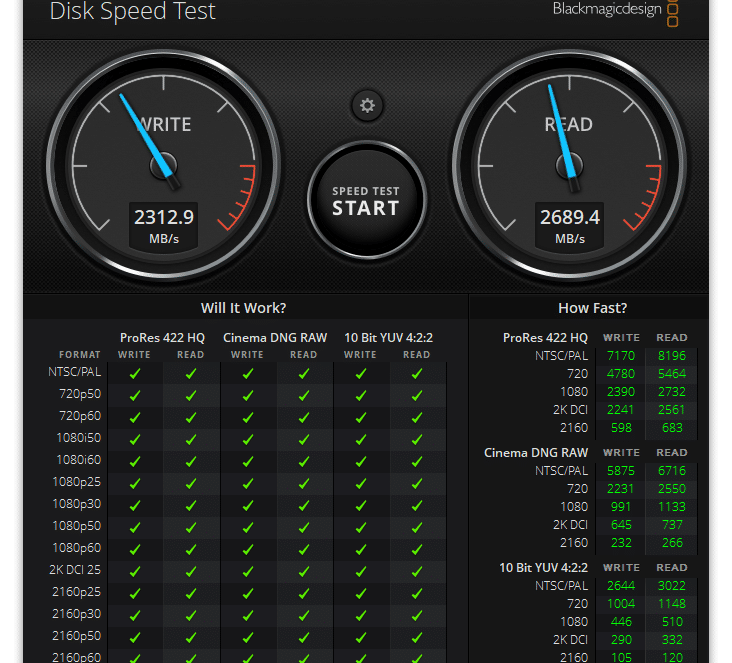Click the 720p60 Cinema DNG write checkmark
Screen dimensions: 732x663
click(x=248, y=417)
